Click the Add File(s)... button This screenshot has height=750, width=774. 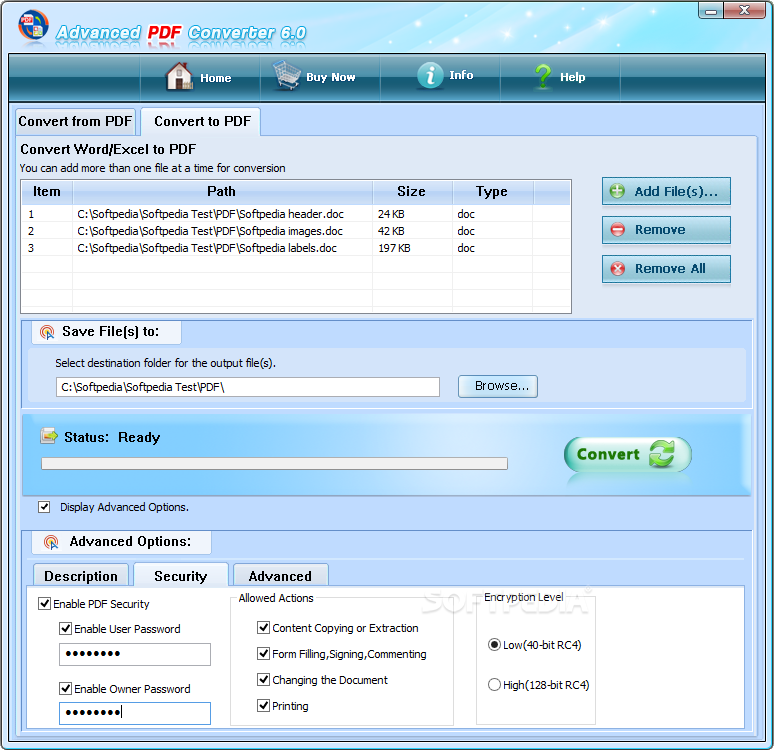[x=666, y=191]
